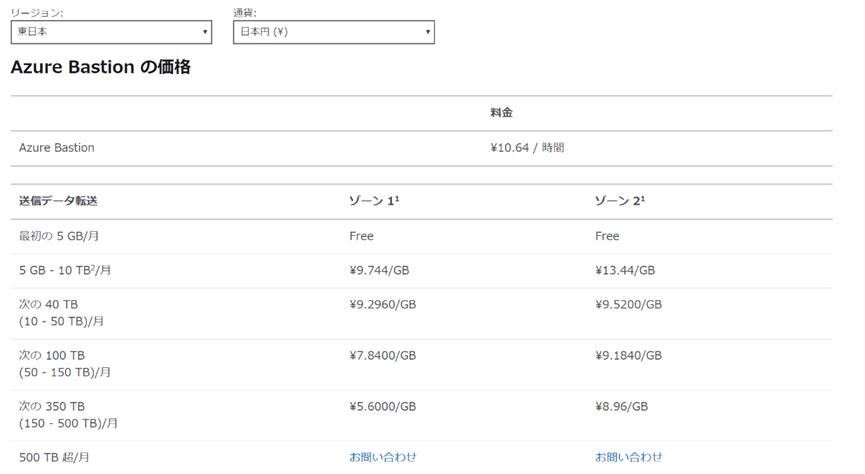Click the ¥8.96/GB price
The height and width of the screenshot is (474, 865).
621,407
